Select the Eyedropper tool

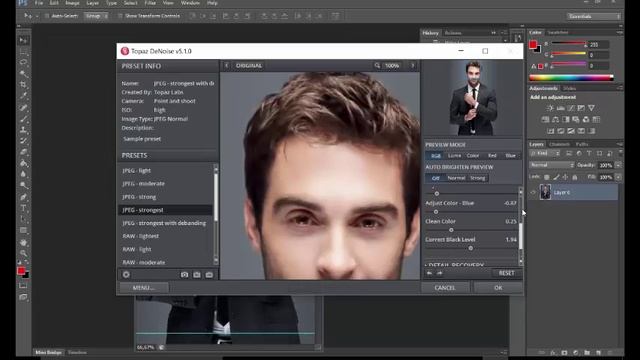point(23,96)
